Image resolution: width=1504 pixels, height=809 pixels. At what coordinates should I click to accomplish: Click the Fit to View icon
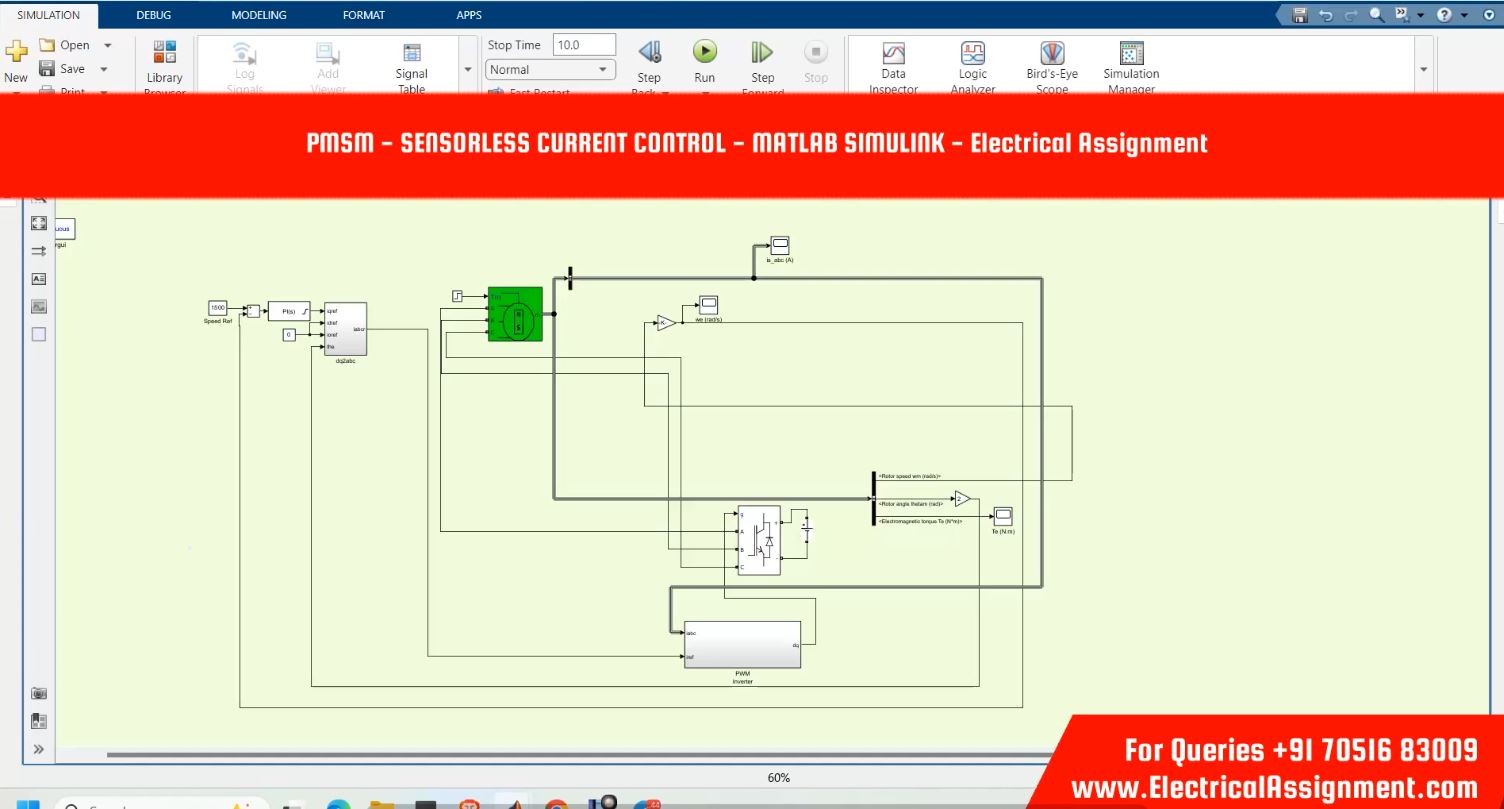tap(39, 223)
